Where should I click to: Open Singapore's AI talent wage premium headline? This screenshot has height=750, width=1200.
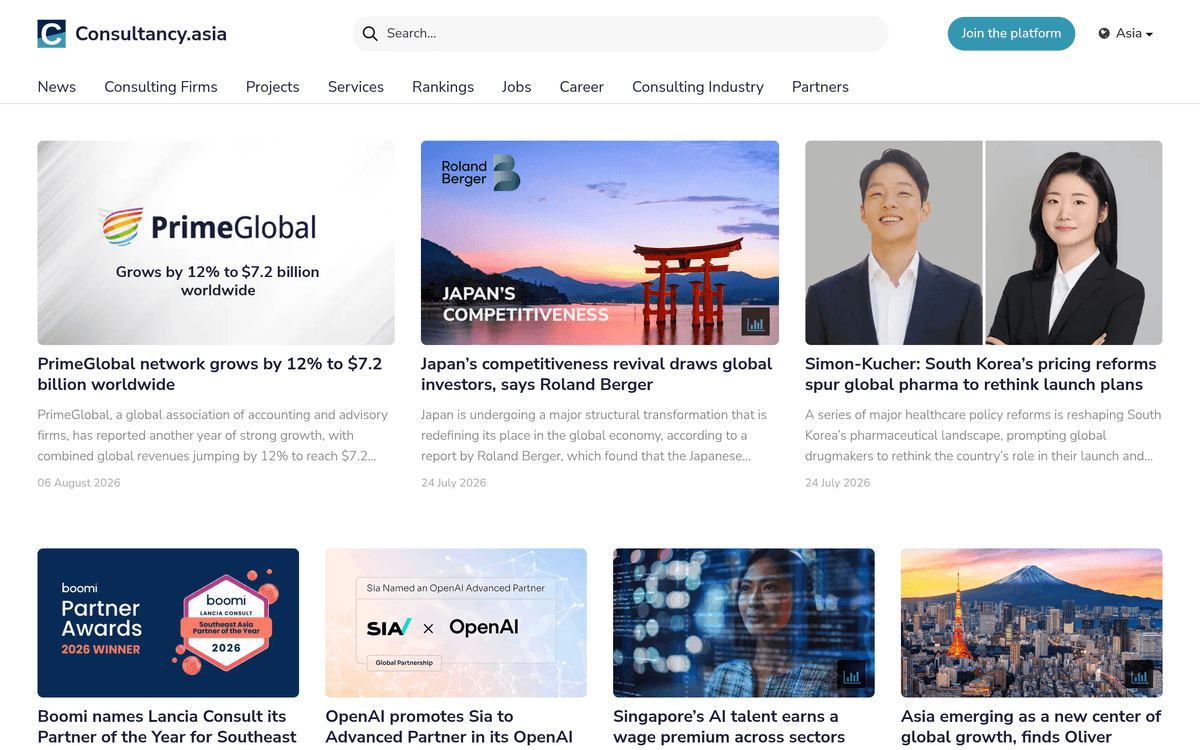click(729, 727)
